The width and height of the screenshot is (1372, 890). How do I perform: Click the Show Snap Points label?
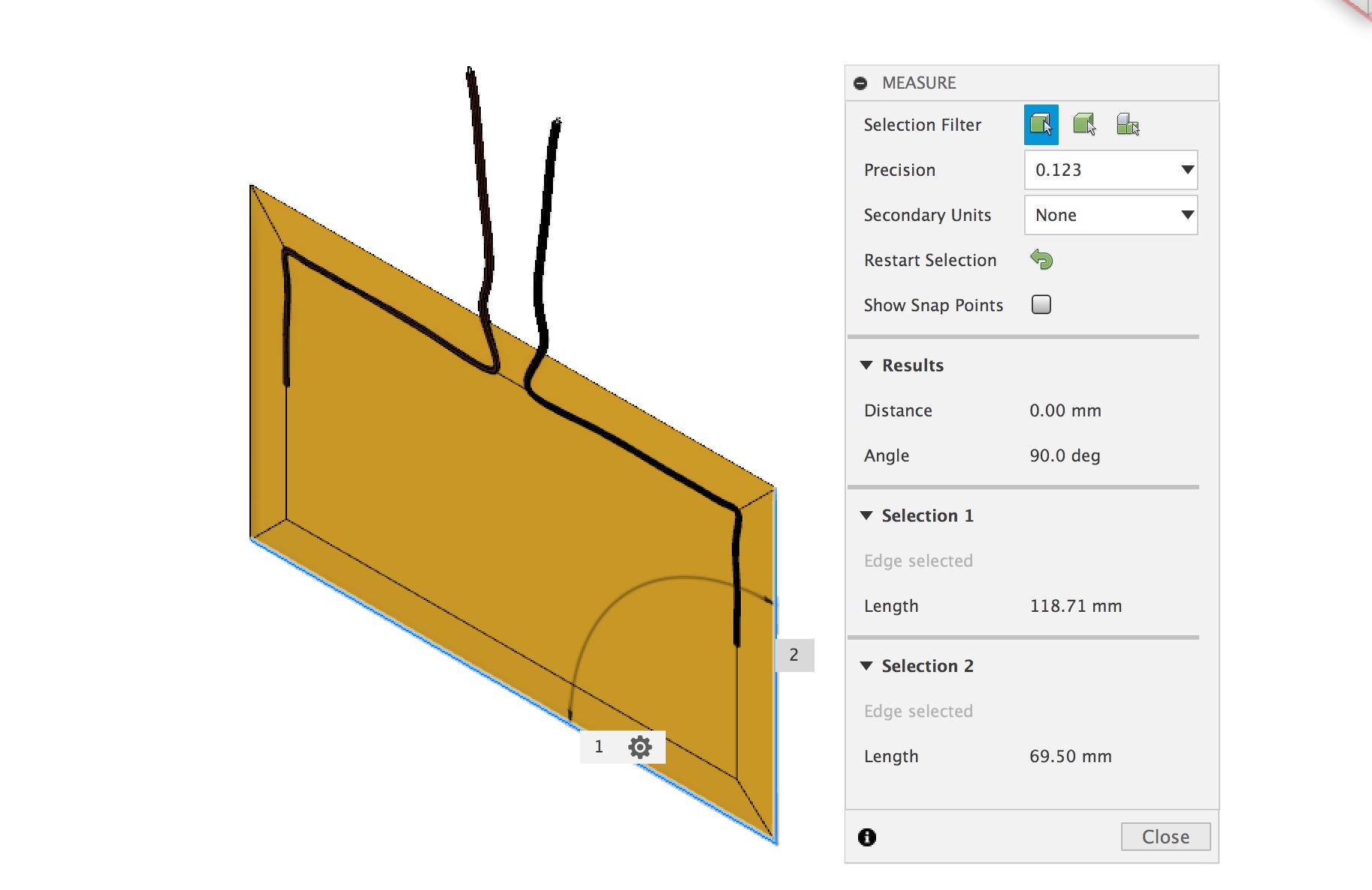click(933, 305)
